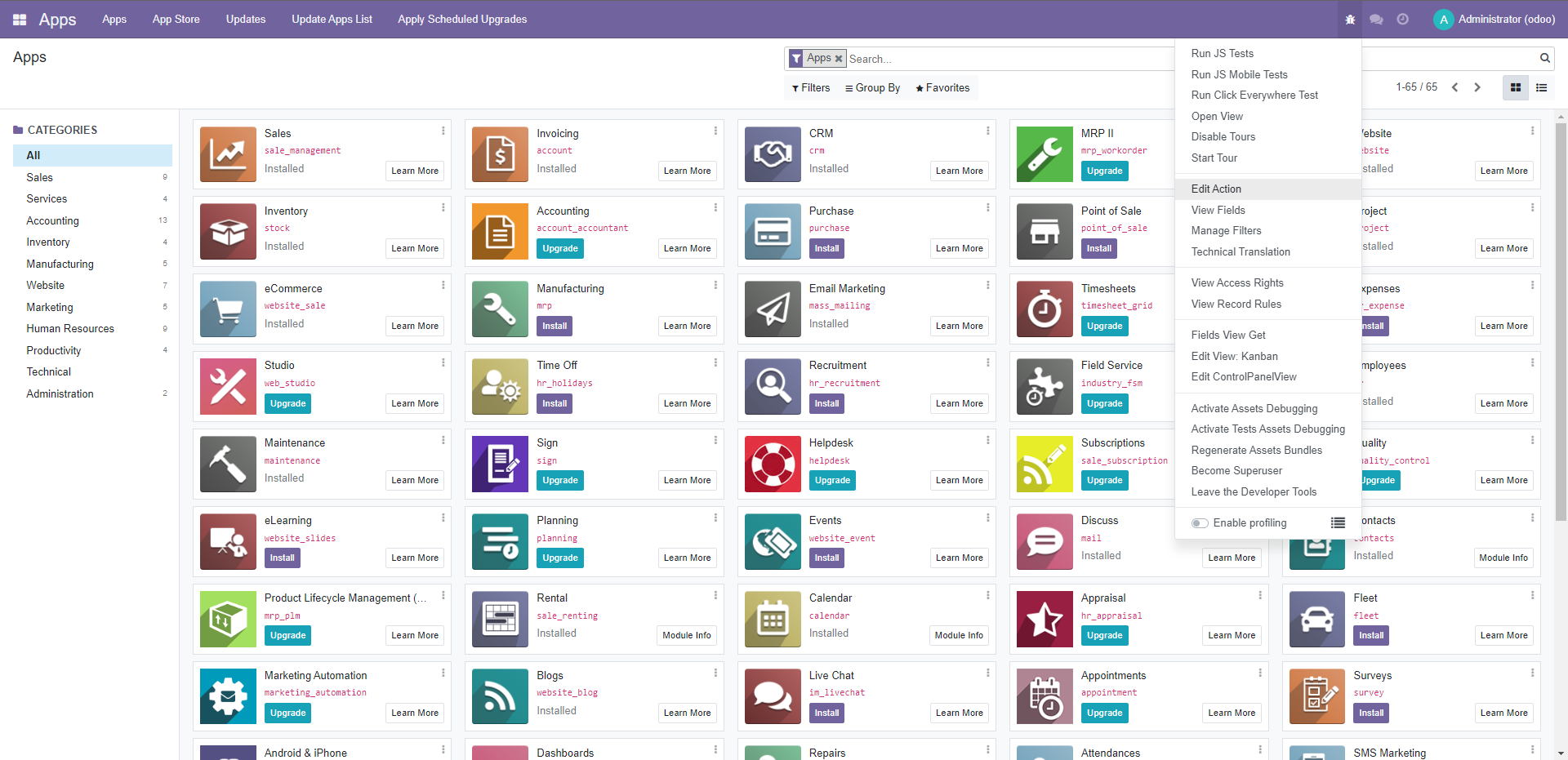Viewport: 1568px width, 760px height.
Task: Choose Become Superuser
Action: [1268, 471]
